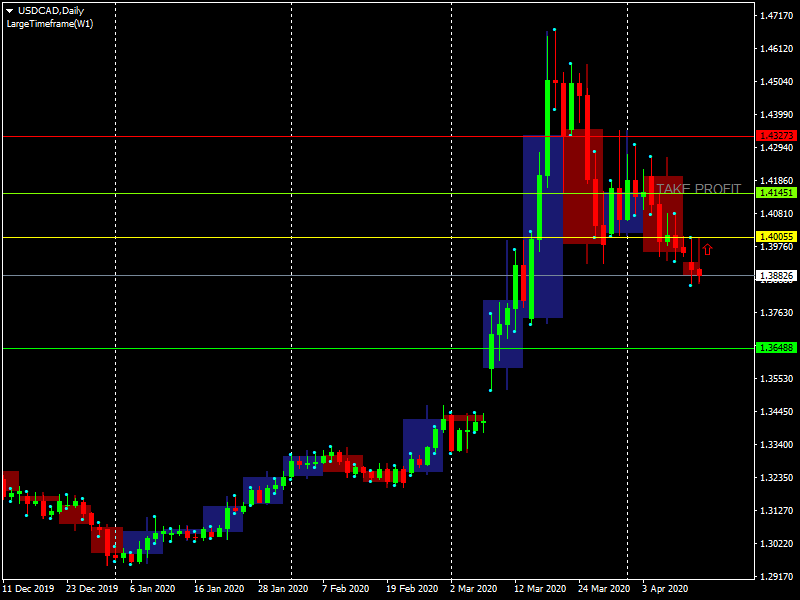Screen dimensions: 800x600
Task: Click the 11 Dec 2019 date label
Action: [x=29, y=589]
